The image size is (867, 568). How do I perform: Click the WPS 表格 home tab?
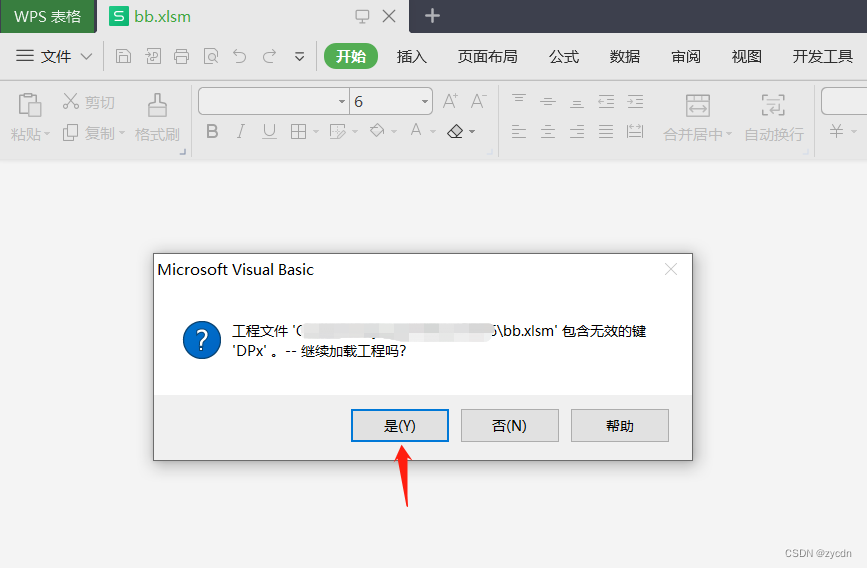coord(48,17)
